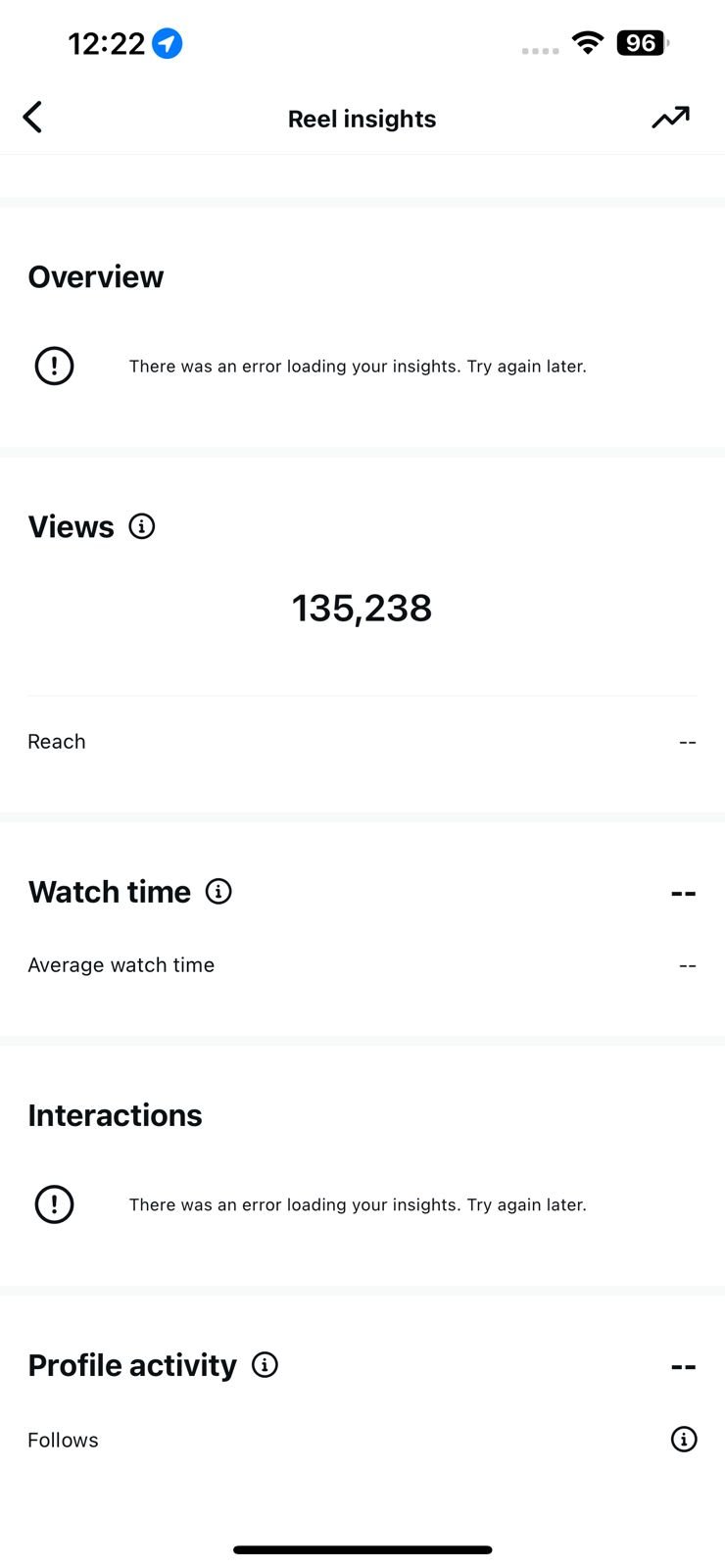Image resolution: width=725 pixels, height=1568 pixels.
Task: Tap the info icon on the Follows row
Action: (684, 1439)
